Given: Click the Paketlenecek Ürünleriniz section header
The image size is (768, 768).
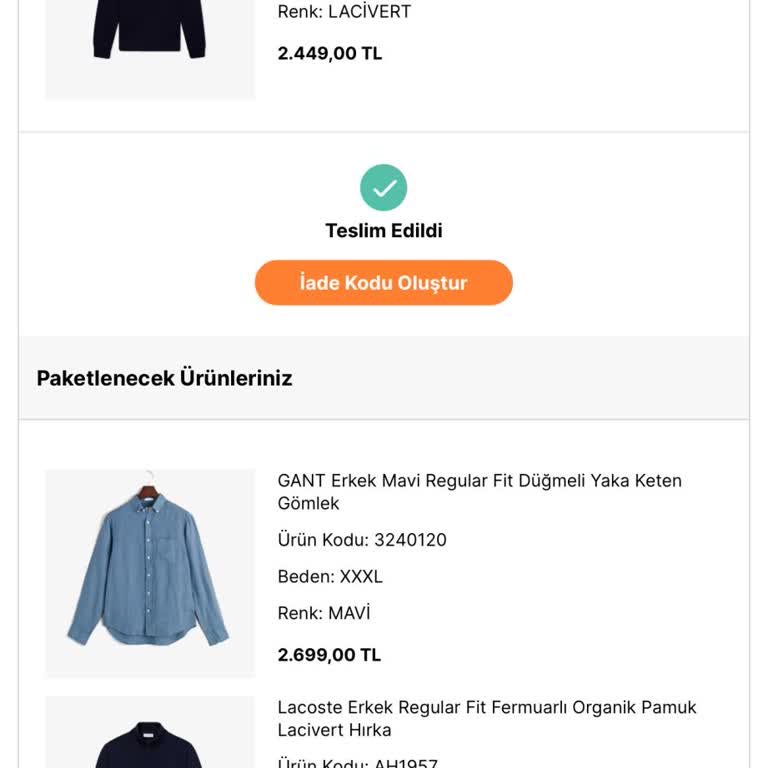Looking at the screenshot, I should (x=165, y=378).
